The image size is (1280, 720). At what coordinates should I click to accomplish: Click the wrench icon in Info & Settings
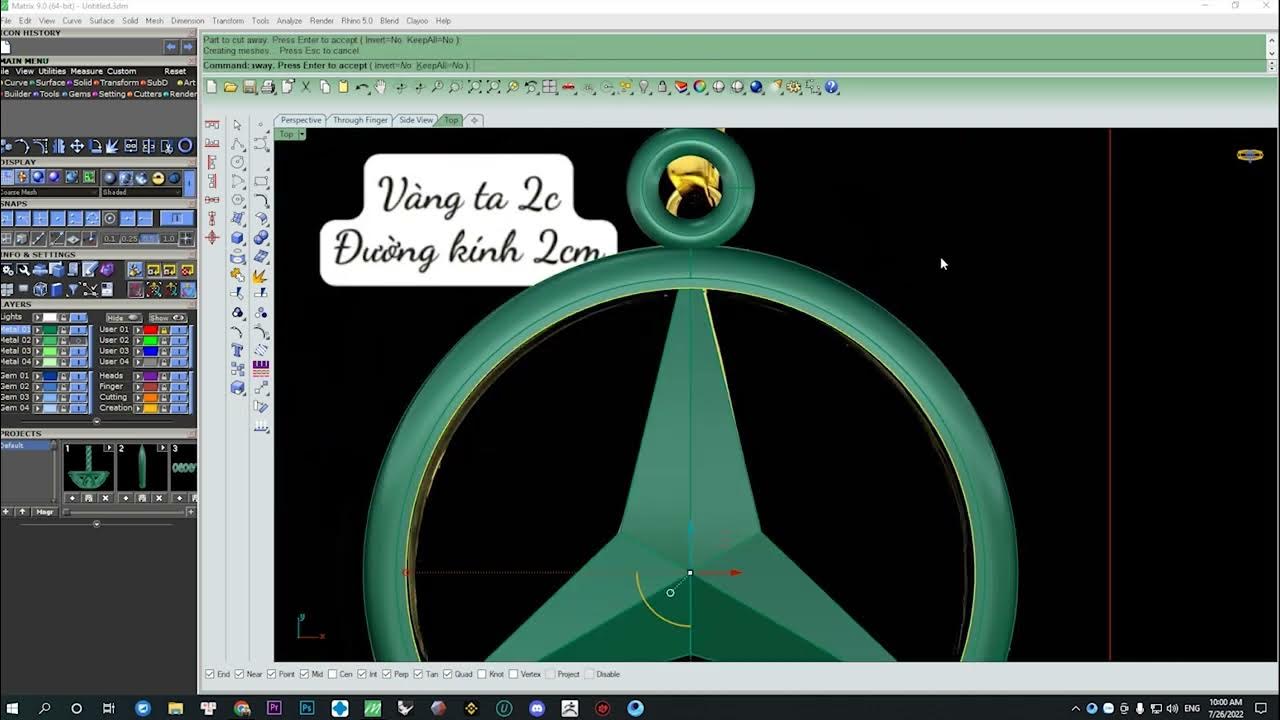23,270
